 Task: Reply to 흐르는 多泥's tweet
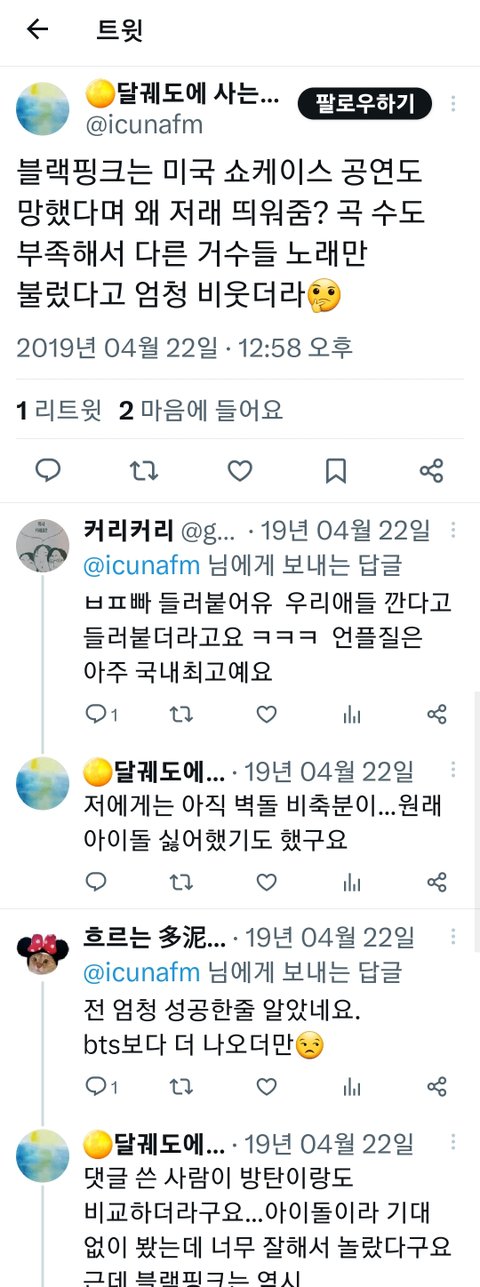(x=96, y=1086)
